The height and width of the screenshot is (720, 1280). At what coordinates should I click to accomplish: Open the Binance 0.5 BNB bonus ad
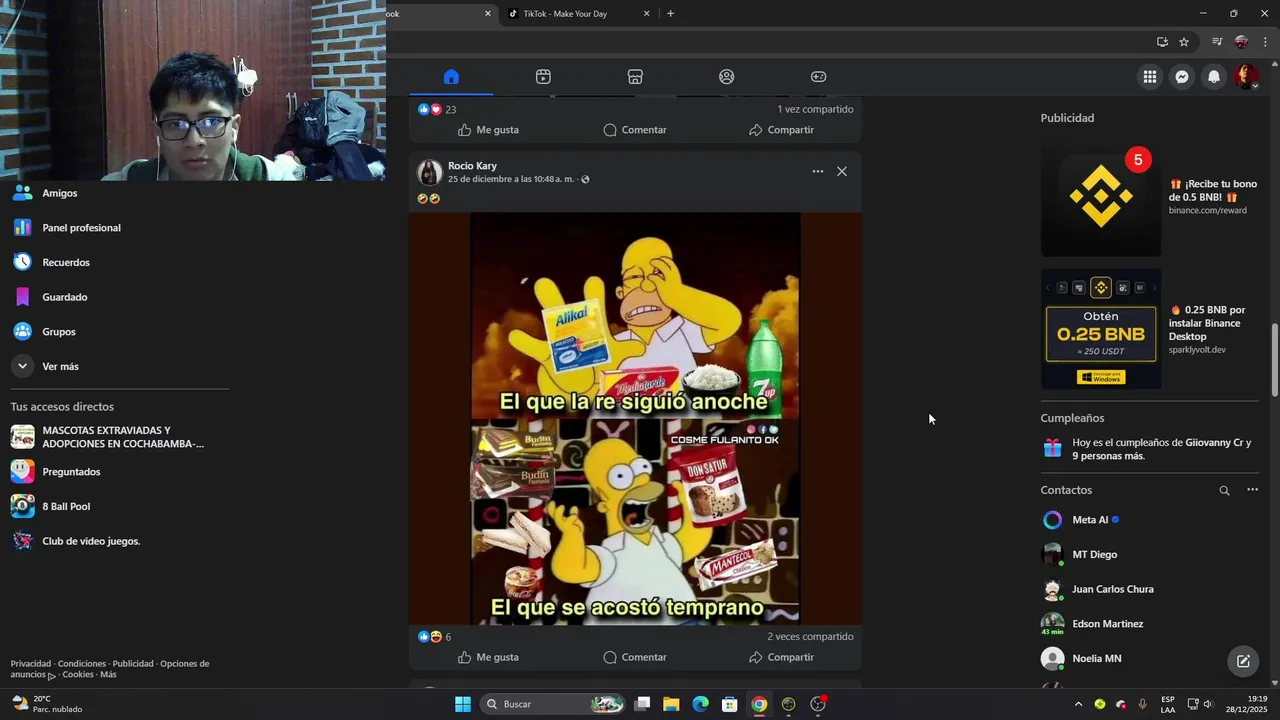(x=1150, y=199)
